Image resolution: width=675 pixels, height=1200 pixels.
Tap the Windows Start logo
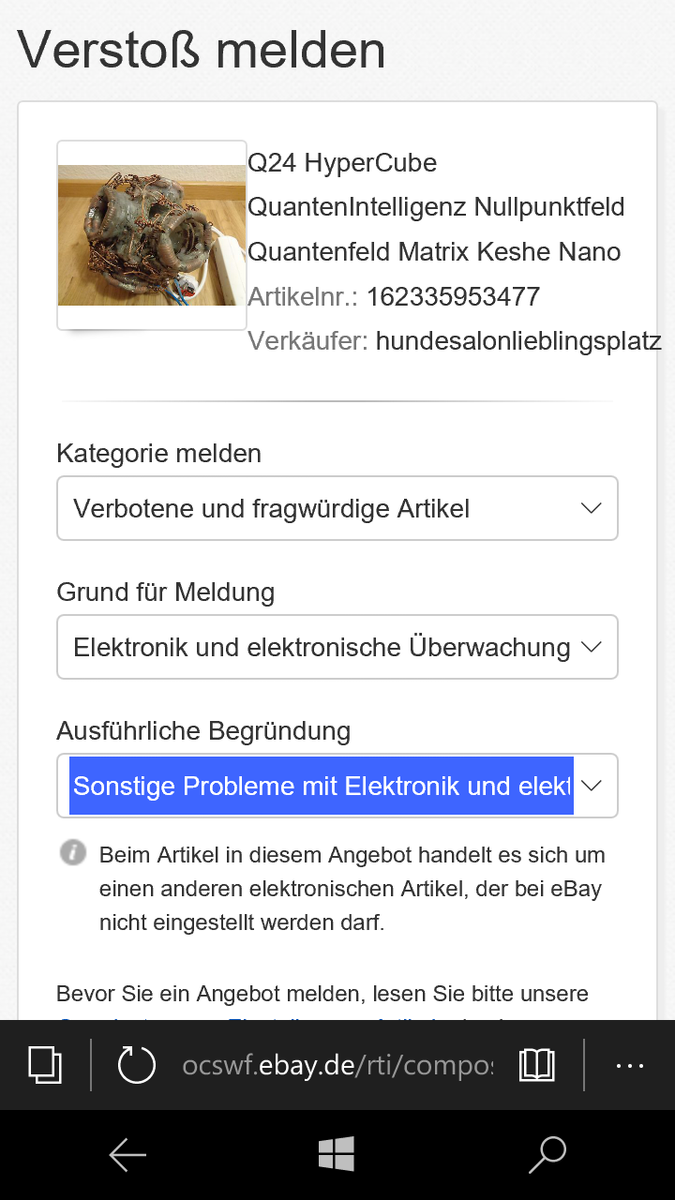337,1155
